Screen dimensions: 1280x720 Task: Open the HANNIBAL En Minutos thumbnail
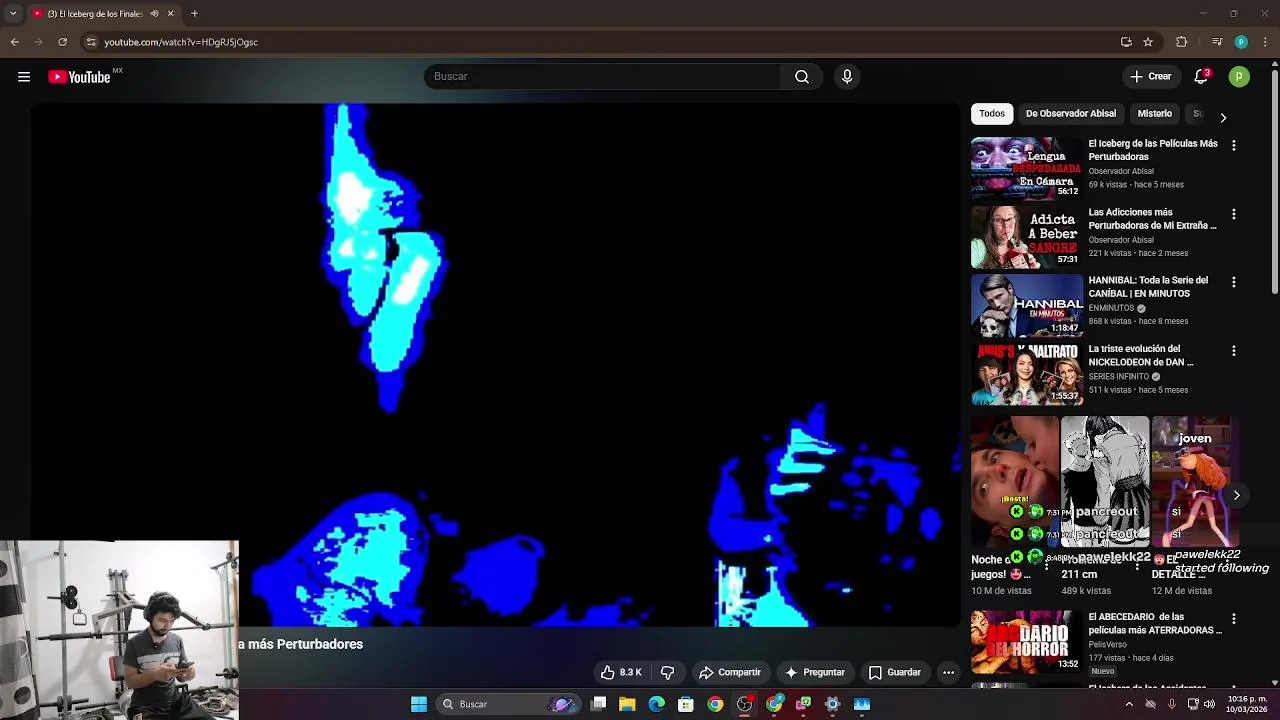tap(1026, 305)
